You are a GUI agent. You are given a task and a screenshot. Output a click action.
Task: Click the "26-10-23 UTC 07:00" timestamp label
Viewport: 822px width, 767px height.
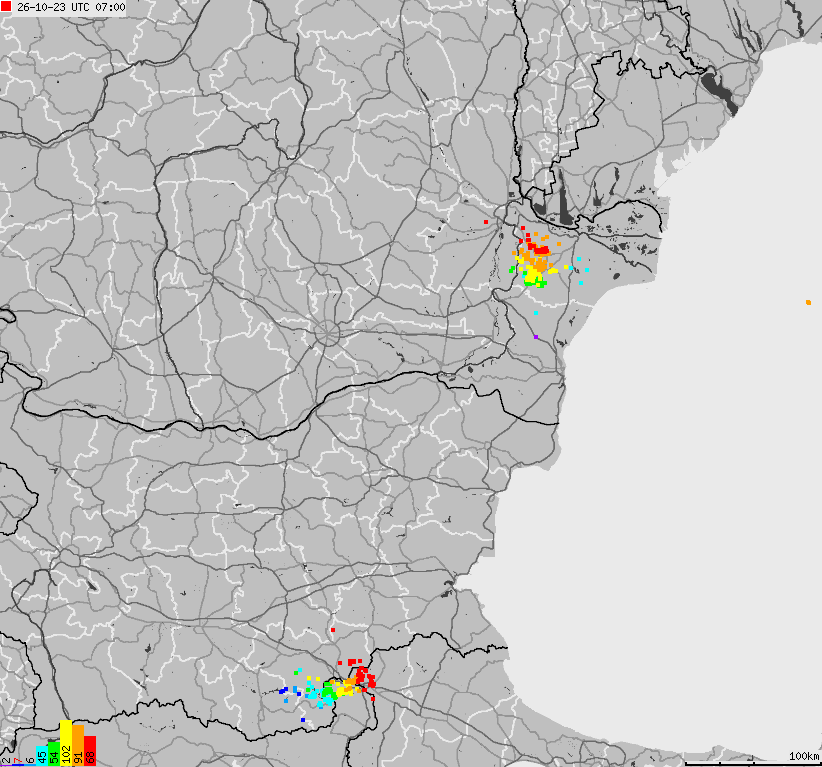(x=71, y=7)
